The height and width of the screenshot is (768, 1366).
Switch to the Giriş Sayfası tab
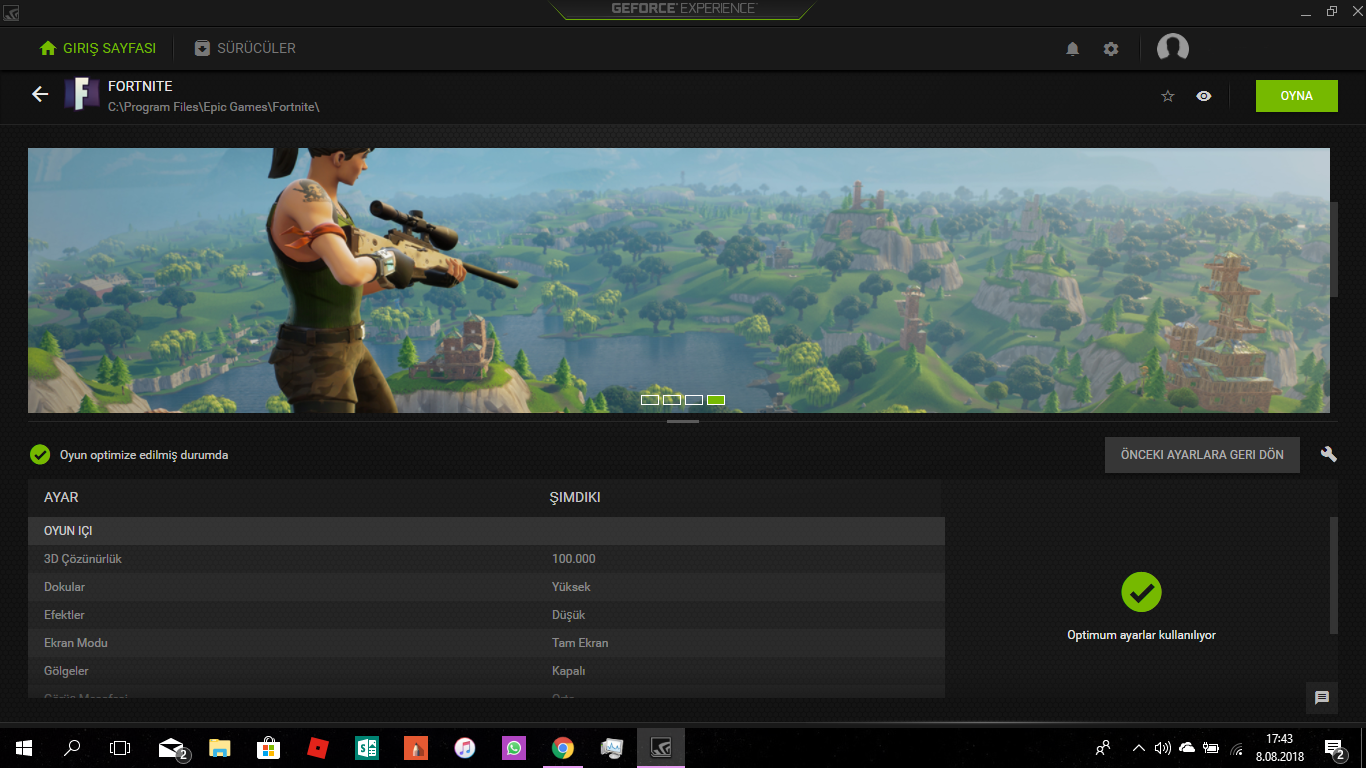tap(97, 48)
